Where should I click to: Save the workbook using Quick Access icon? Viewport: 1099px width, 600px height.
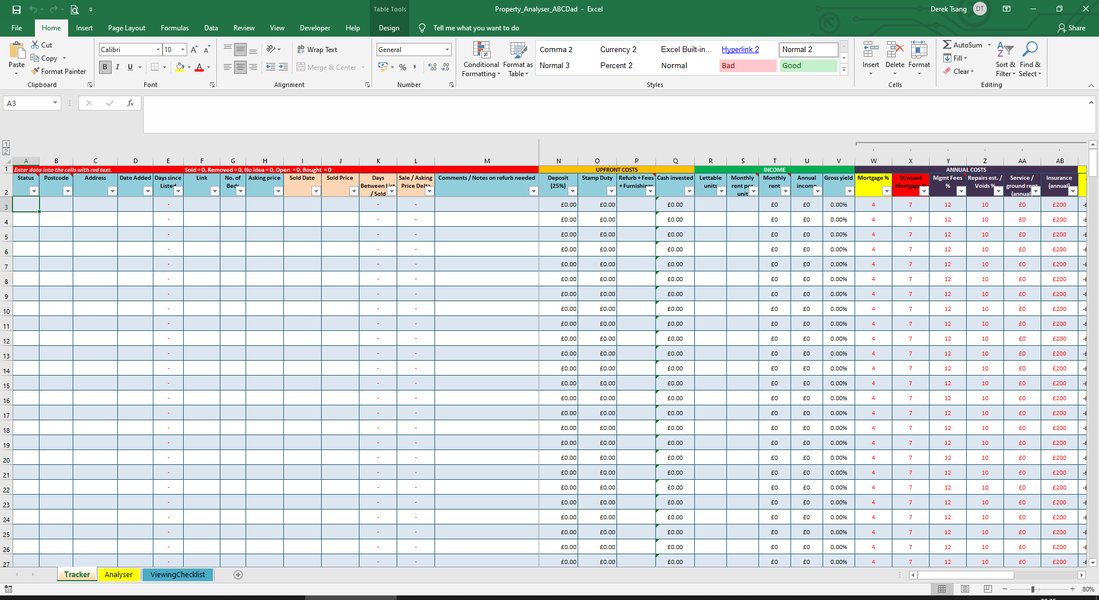coord(16,10)
